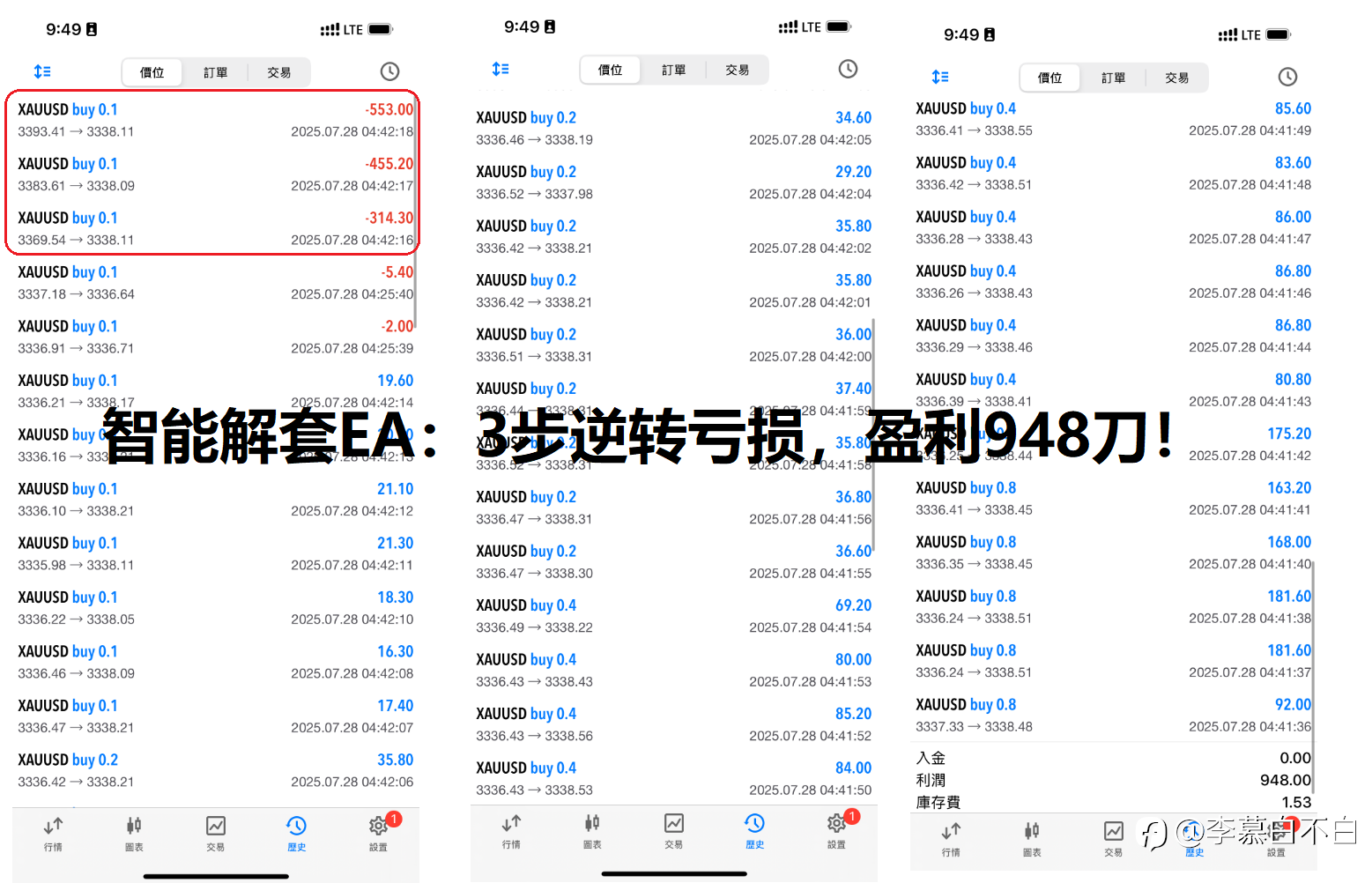Open the 85.60 trade at 04:41:49

[1113, 119]
